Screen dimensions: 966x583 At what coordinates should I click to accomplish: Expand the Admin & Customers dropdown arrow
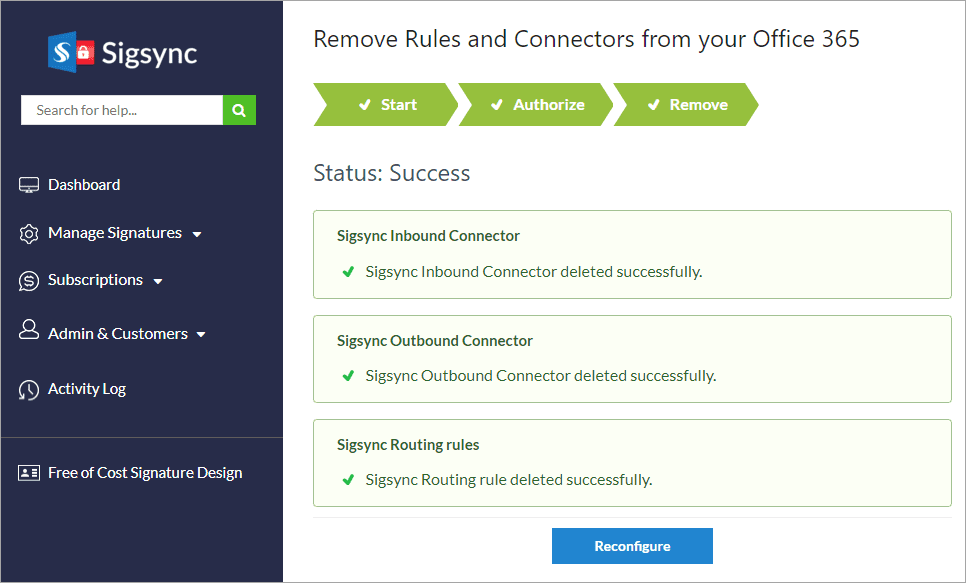point(201,335)
